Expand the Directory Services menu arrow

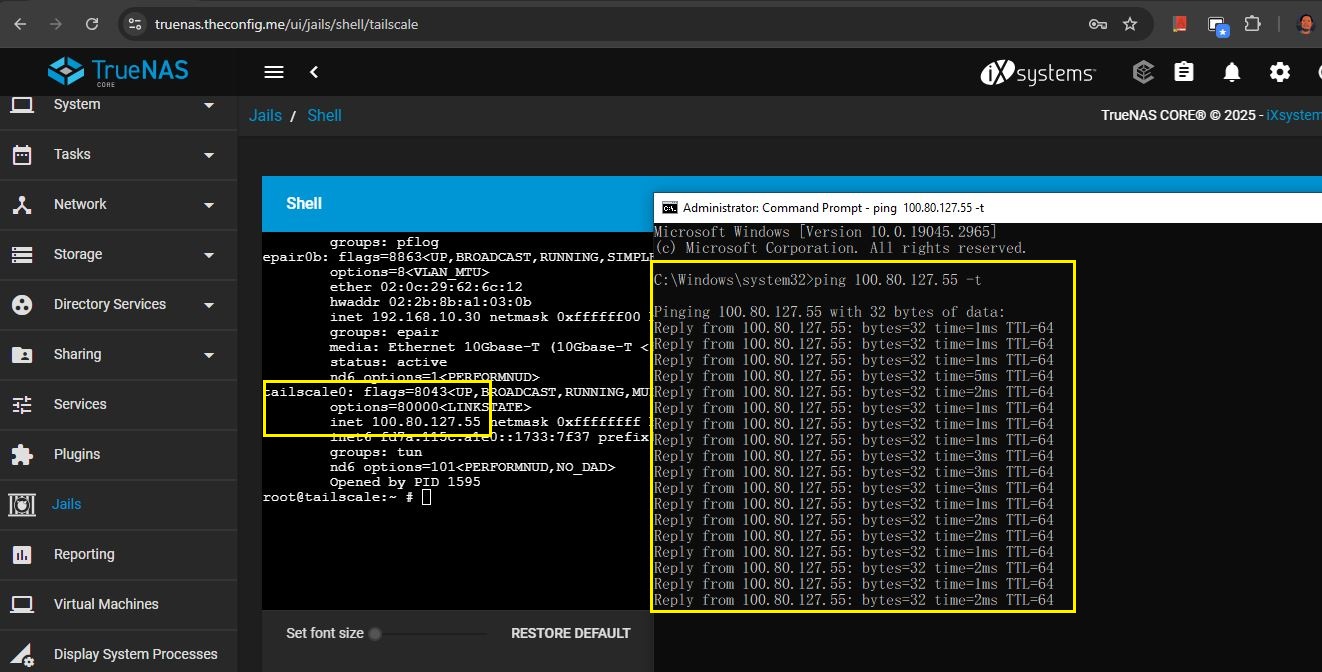pyautogui.click(x=209, y=305)
